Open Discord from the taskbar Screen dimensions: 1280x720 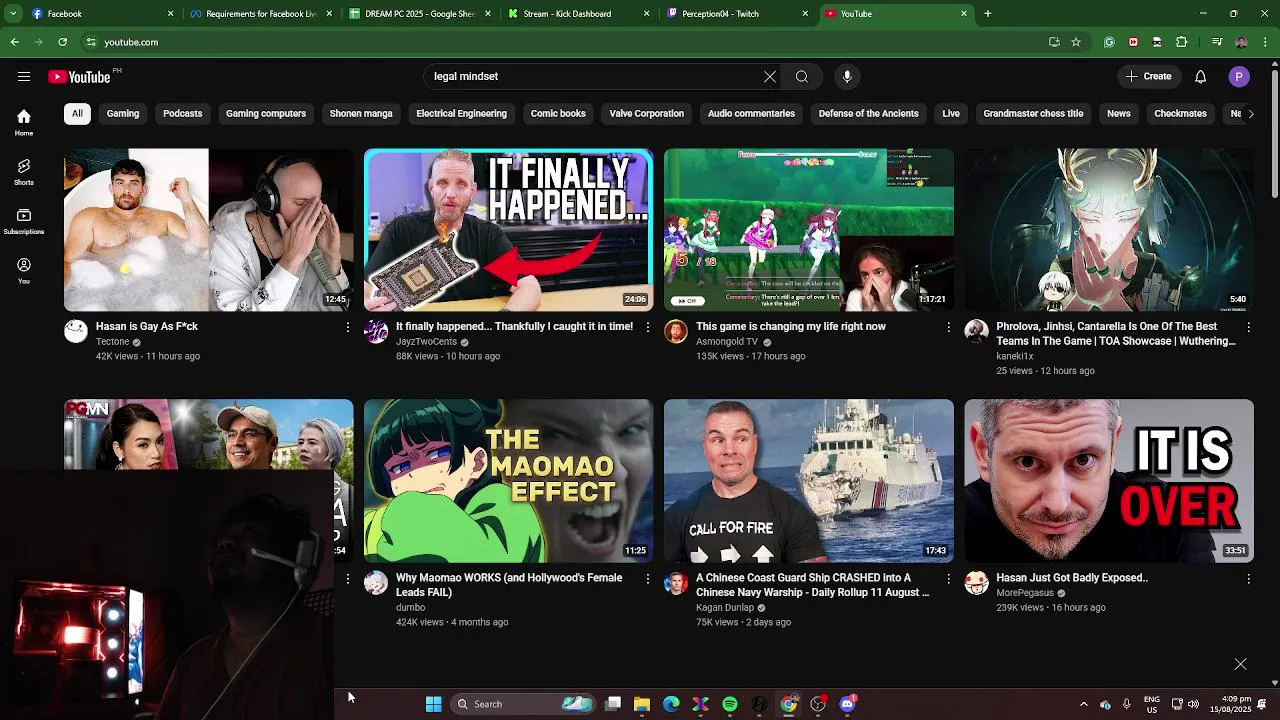(847, 704)
